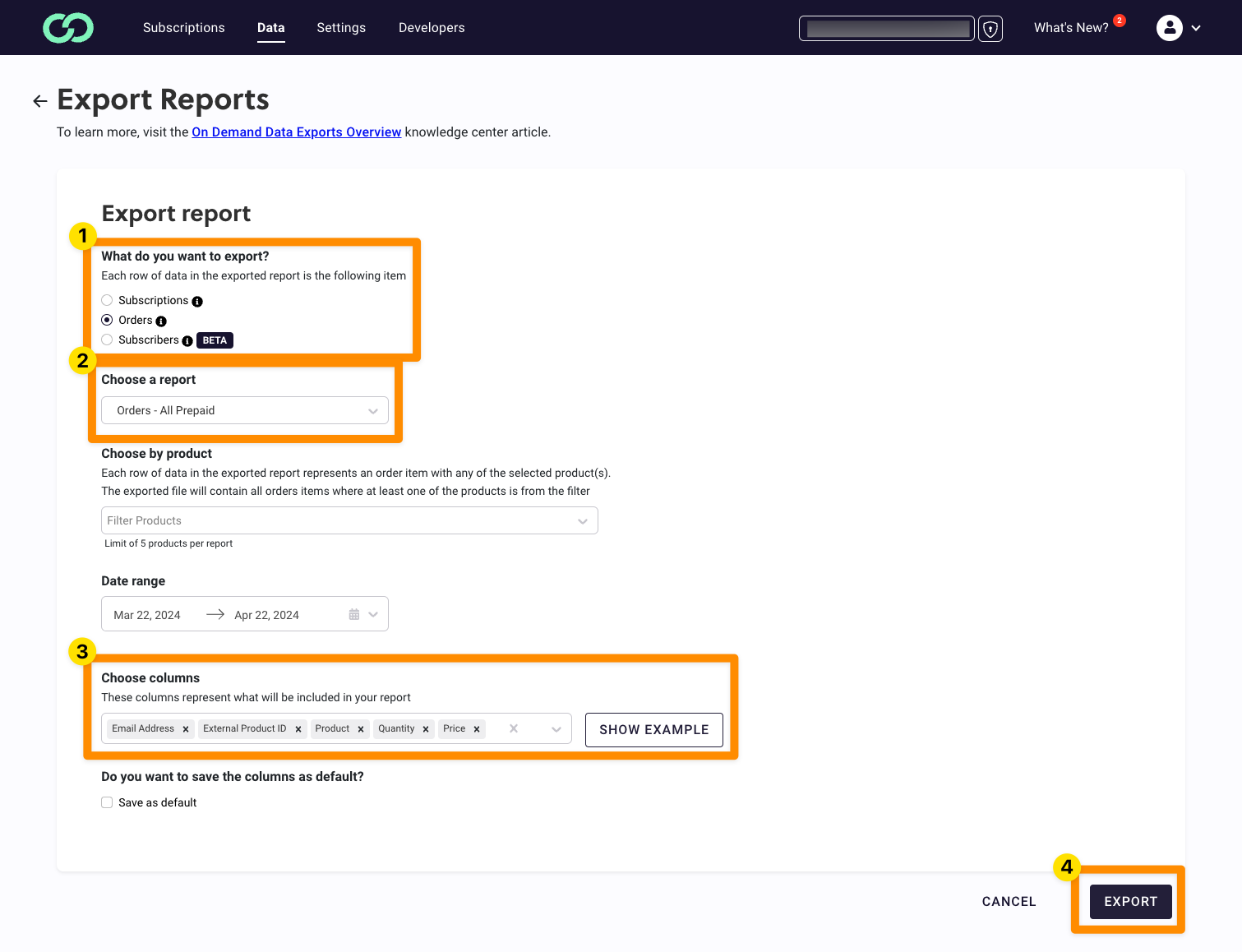Clear all selected columns with the X

pos(514,728)
